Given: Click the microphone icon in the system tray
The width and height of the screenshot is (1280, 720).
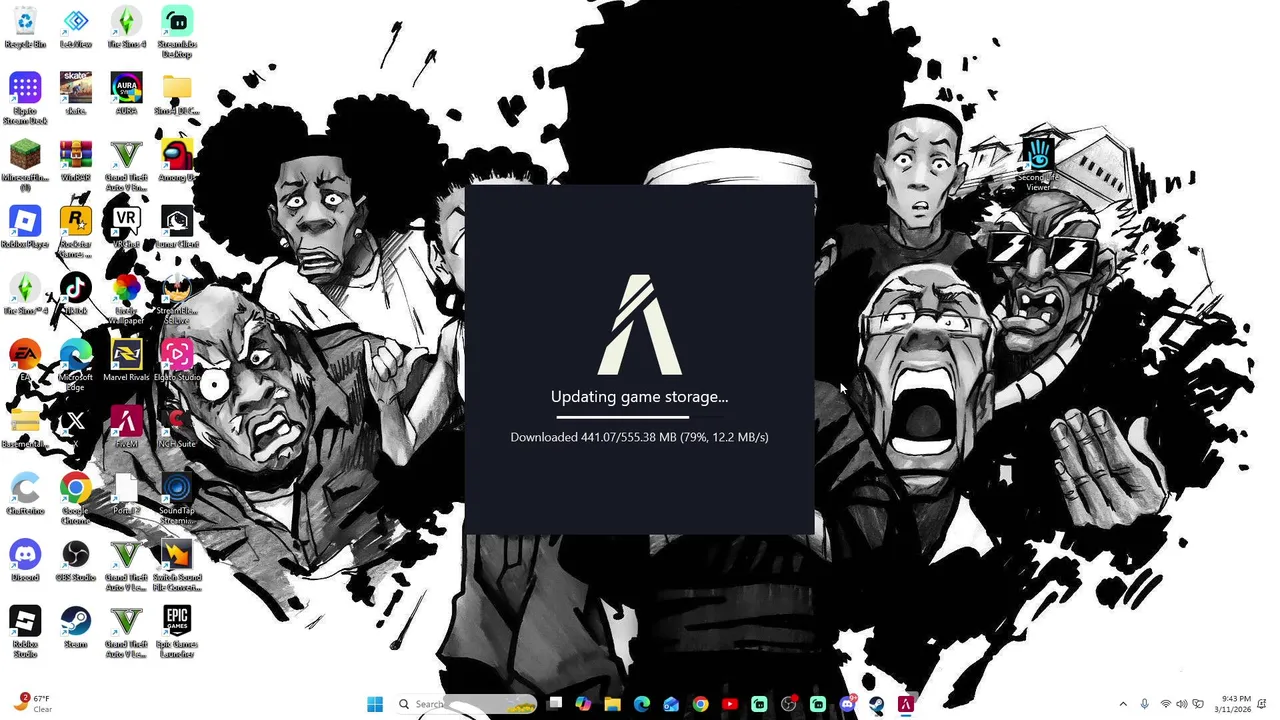Looking at the screenshot, I should (1145, 704).
